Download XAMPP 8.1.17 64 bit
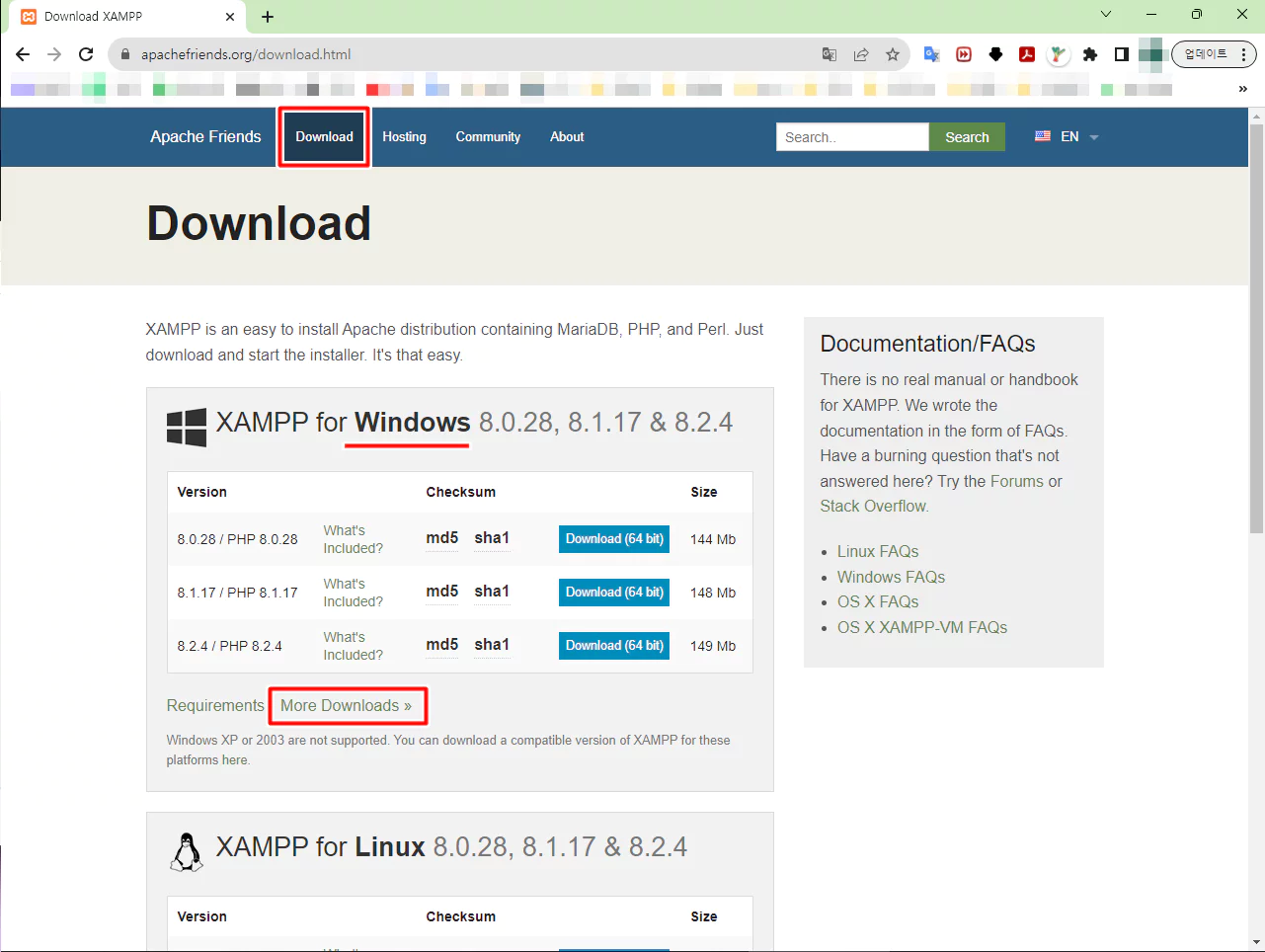Screen dimensions: 1265x952 [x=614, y=593]
